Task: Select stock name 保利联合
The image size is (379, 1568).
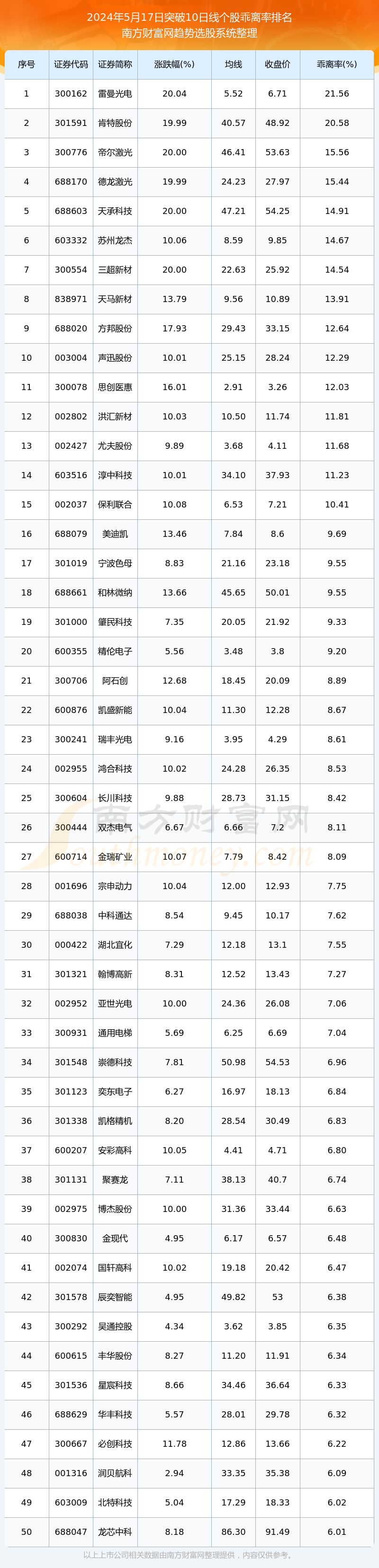Action: (x=115, y=505)
